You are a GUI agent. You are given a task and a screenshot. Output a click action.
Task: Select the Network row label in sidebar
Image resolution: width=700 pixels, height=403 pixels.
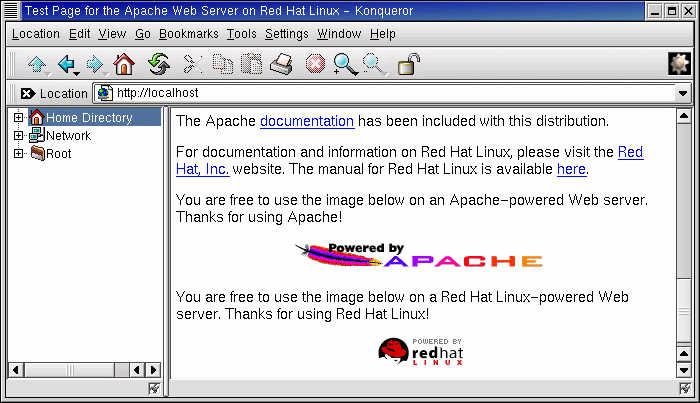[x=68, y=136]
